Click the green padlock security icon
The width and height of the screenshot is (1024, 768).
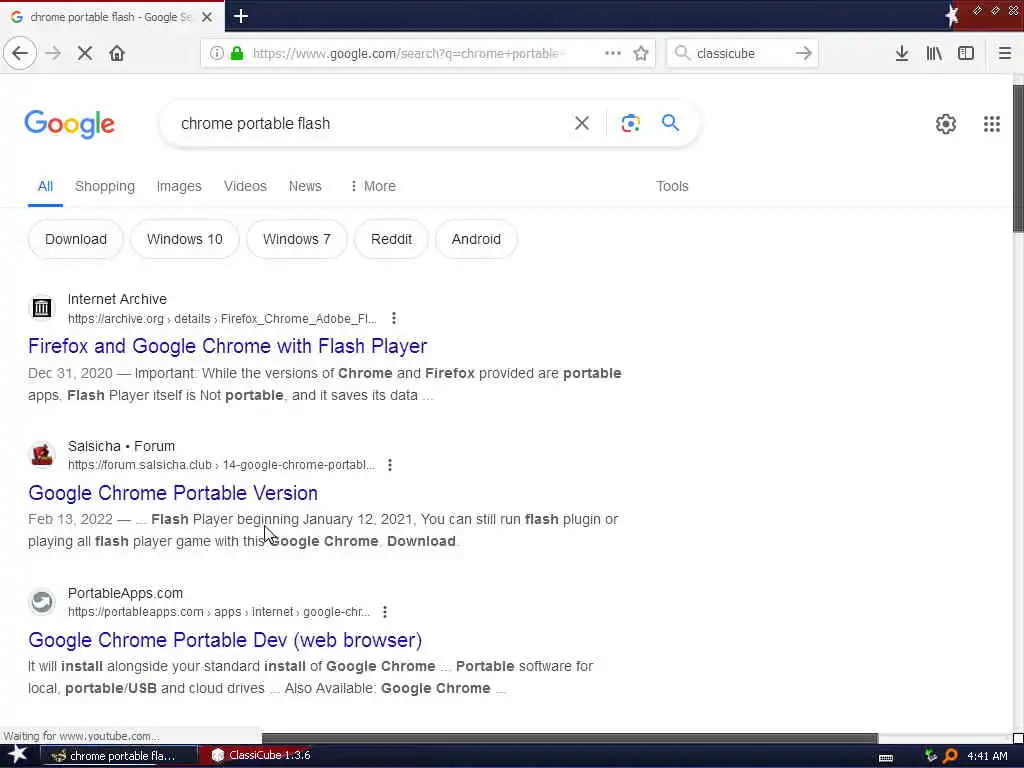point(237,53)
